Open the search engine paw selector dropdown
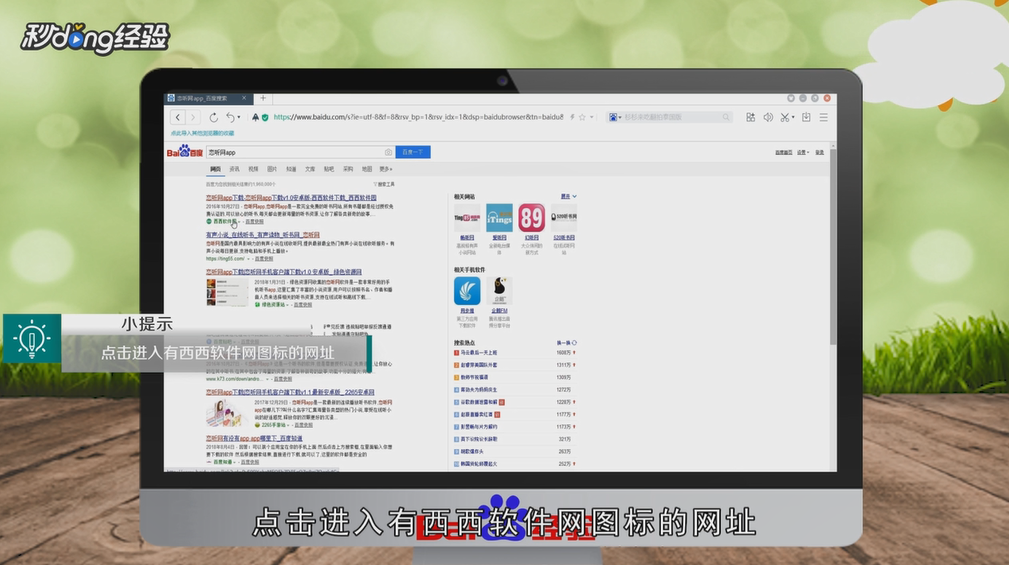Viewport: 1009px width, 565px height. (x=615, y=117)
